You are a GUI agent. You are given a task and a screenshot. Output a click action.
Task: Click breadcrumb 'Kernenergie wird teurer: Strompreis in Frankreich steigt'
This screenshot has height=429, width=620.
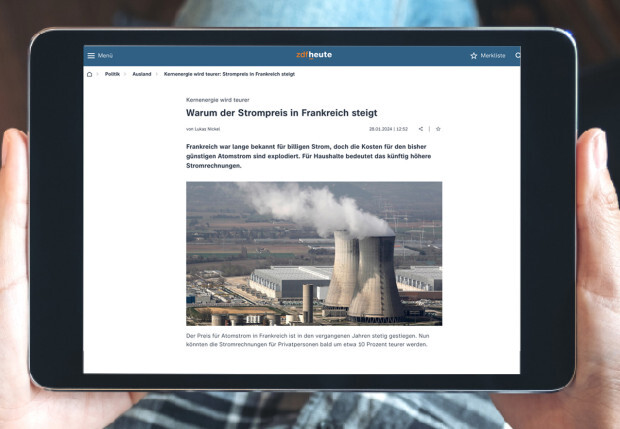[x=229, y=74]
